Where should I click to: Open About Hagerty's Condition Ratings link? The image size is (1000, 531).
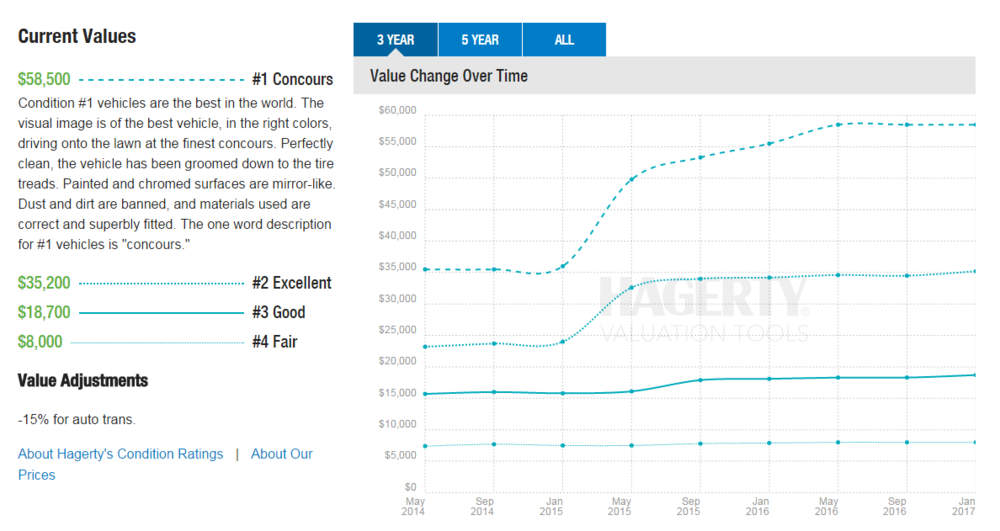click(x=120, y=454)
